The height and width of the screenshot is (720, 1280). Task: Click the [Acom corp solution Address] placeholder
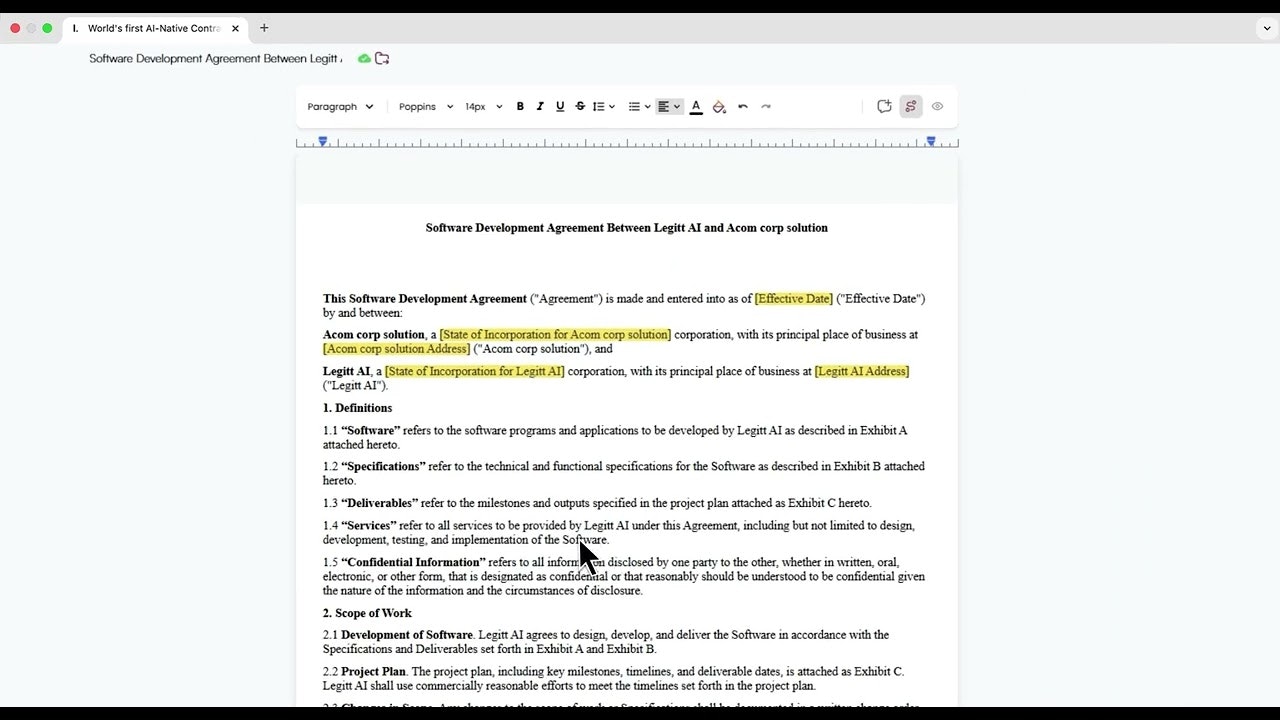pos(396,349)
